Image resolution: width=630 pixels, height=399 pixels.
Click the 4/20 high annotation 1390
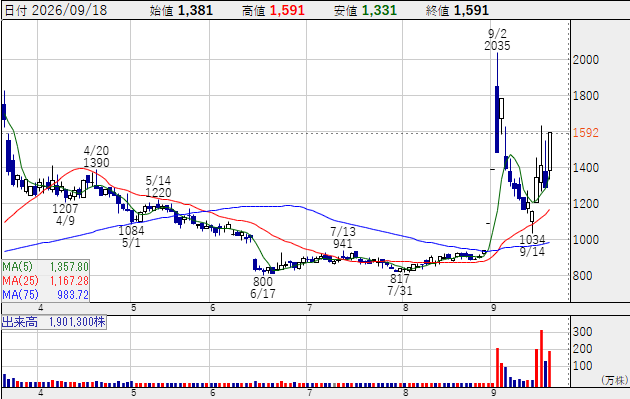[96, 162]
